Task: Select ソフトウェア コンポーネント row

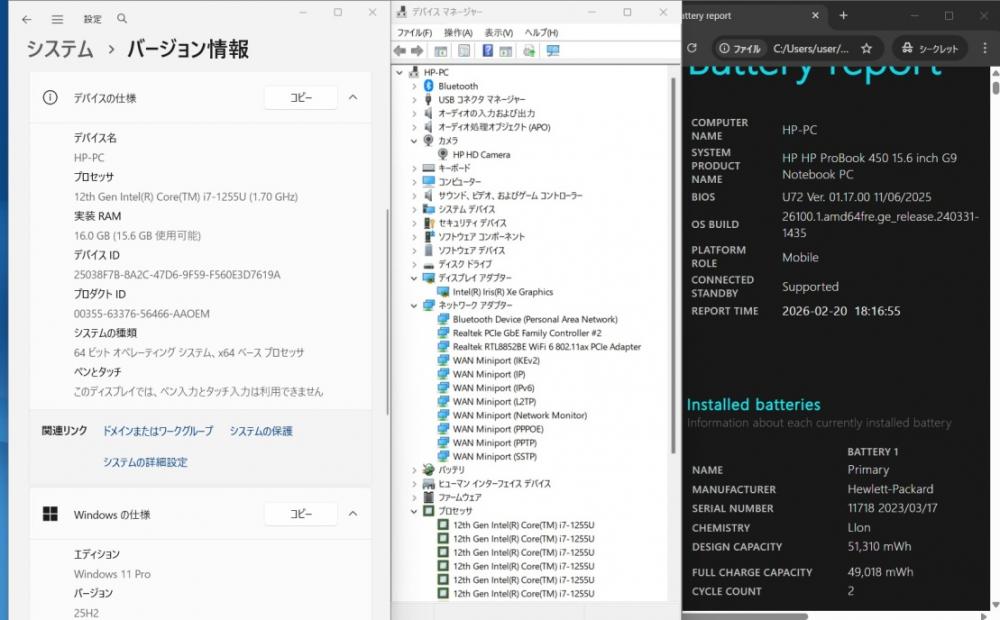Action: pyautogui.click(x=482, y=237)
